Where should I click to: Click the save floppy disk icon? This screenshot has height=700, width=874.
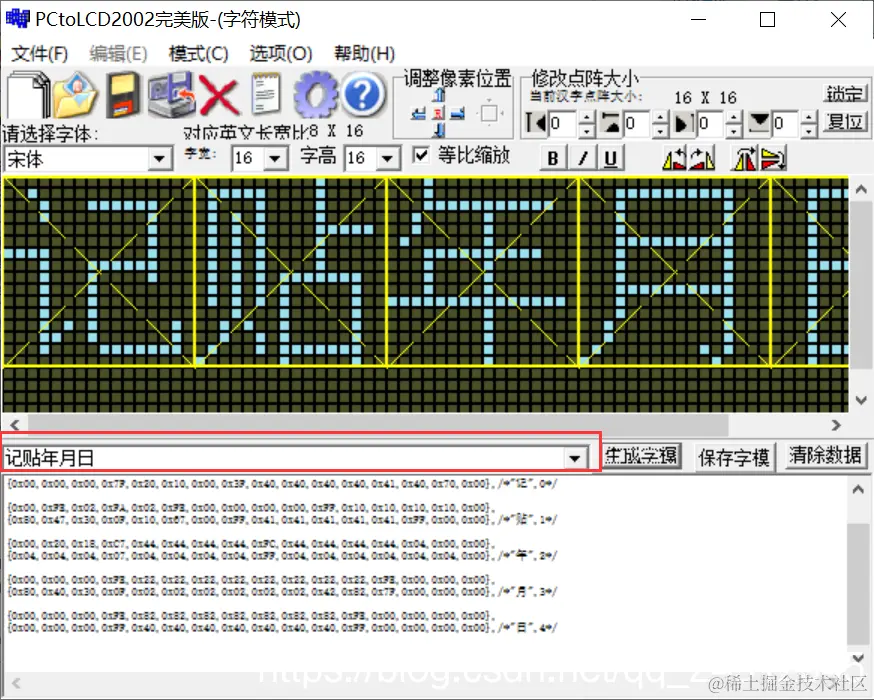pyautogui.click(x=120, y=95)
